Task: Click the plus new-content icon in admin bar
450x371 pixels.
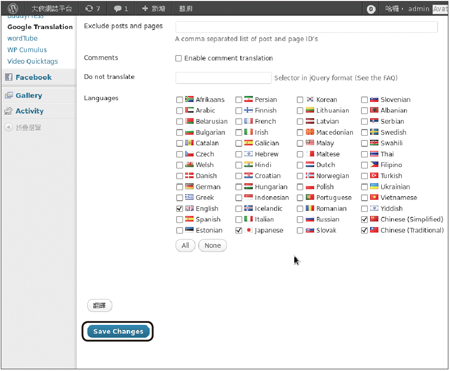Action: point(145,8)
